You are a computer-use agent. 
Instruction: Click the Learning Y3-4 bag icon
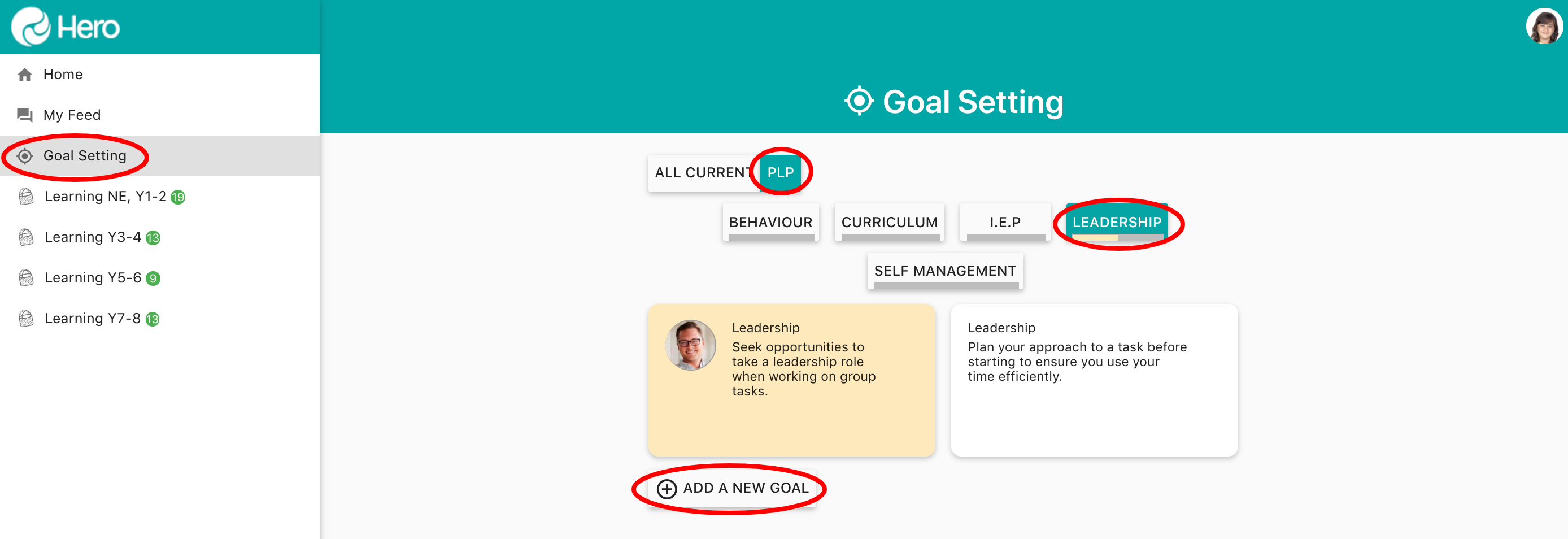[x=26, y=237]
